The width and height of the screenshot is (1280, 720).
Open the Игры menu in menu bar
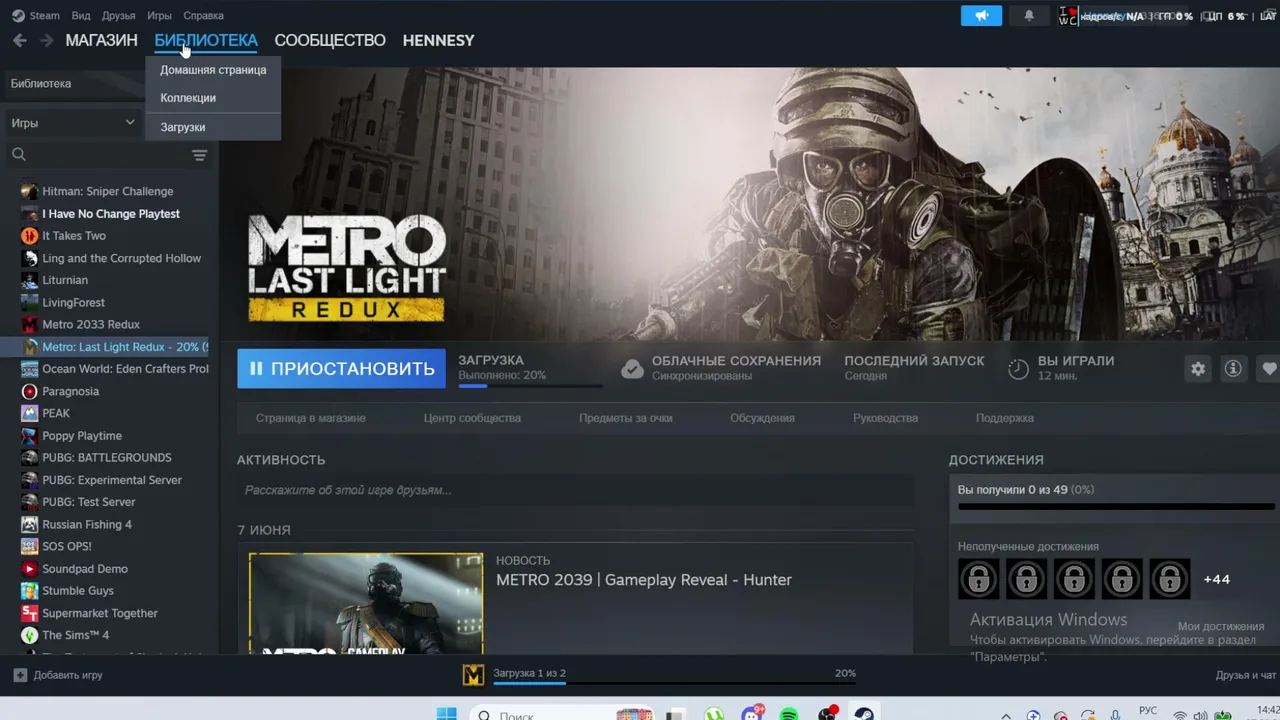point(159,16)
